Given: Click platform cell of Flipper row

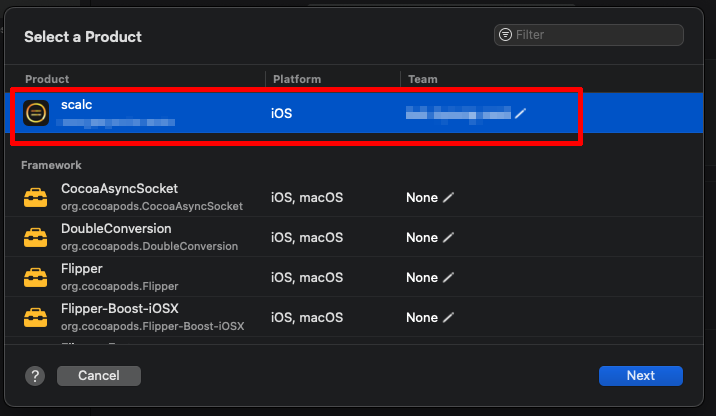Looking at the screenshot, I should 307,278.
